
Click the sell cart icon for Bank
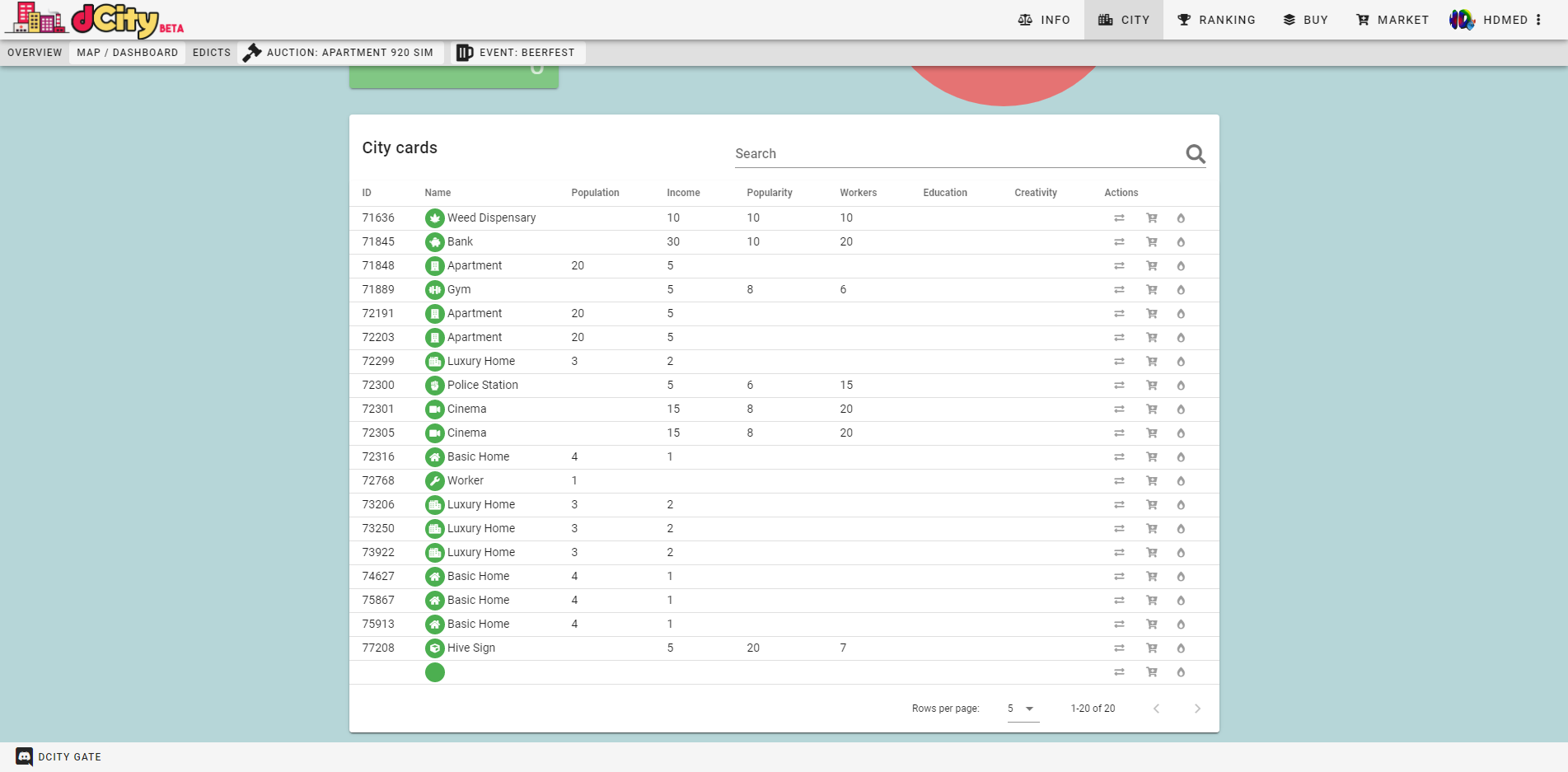(x=1151, y=242)
